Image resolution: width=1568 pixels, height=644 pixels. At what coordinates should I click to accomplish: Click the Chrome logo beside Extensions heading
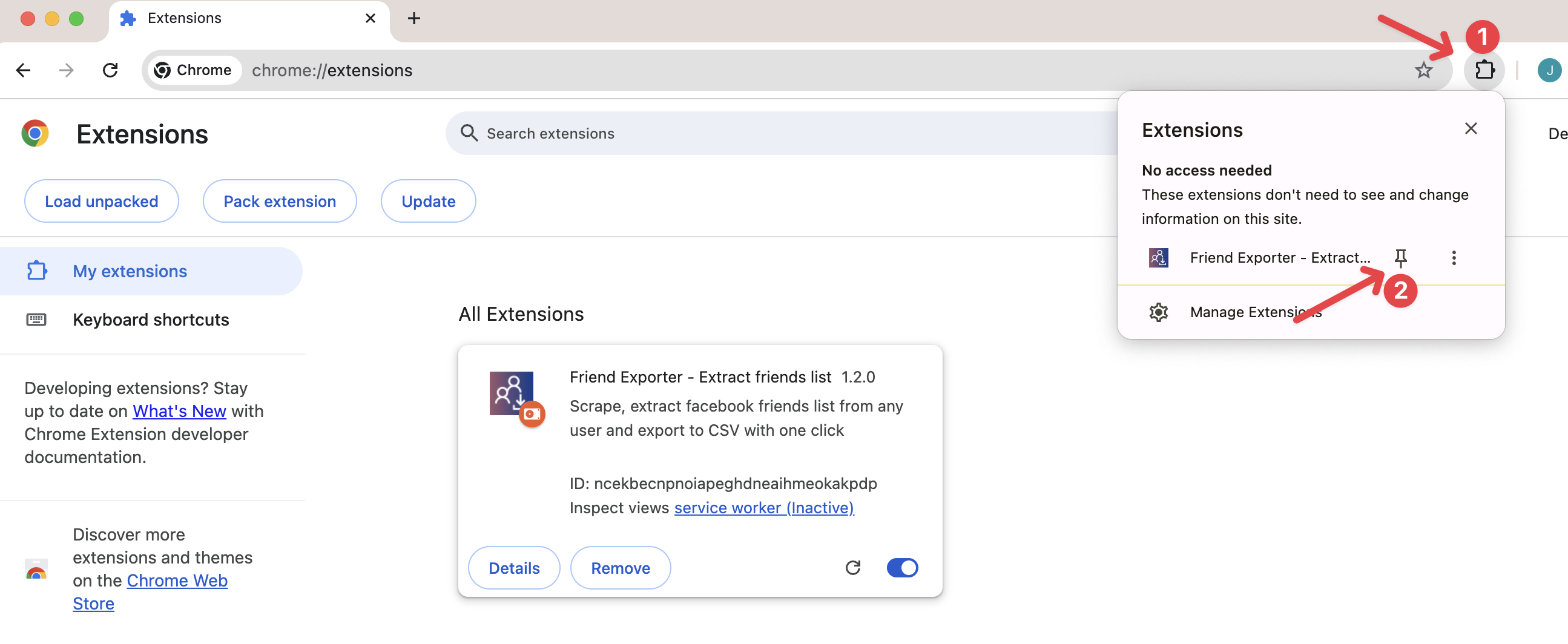pos(35,133)
